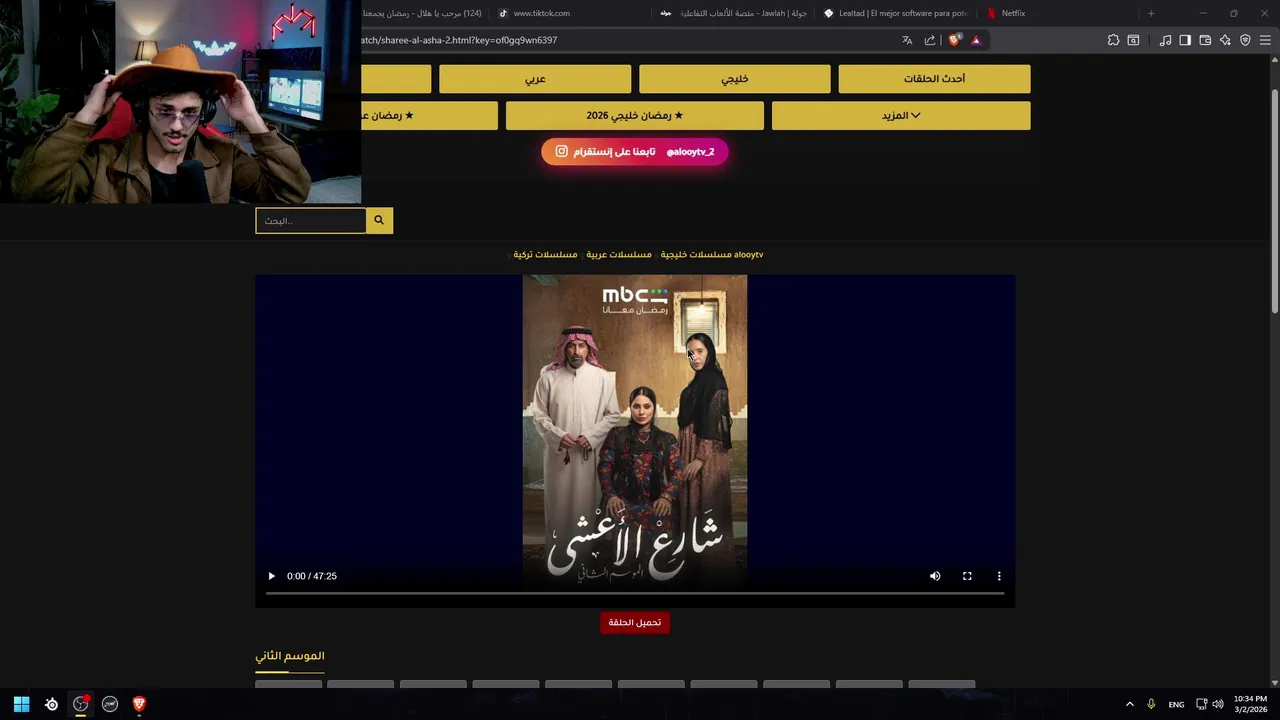Image resolution: width=1280 pixels, height=720 pixels.
Task: Switch to the Lealtad browser tab
Action: point(897,13)
